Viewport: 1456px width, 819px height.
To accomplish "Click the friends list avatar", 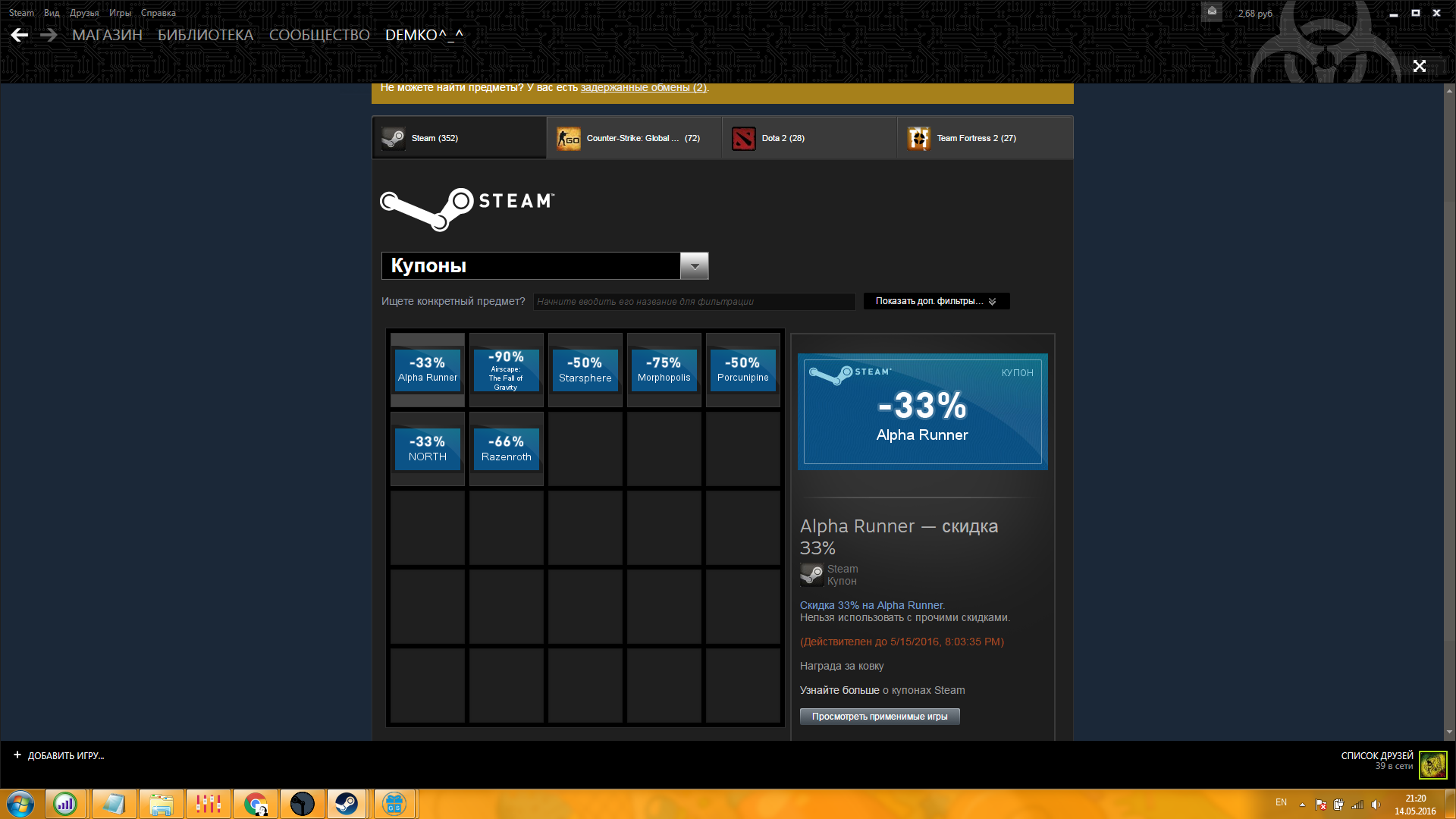I will (x=1432, y=764).
